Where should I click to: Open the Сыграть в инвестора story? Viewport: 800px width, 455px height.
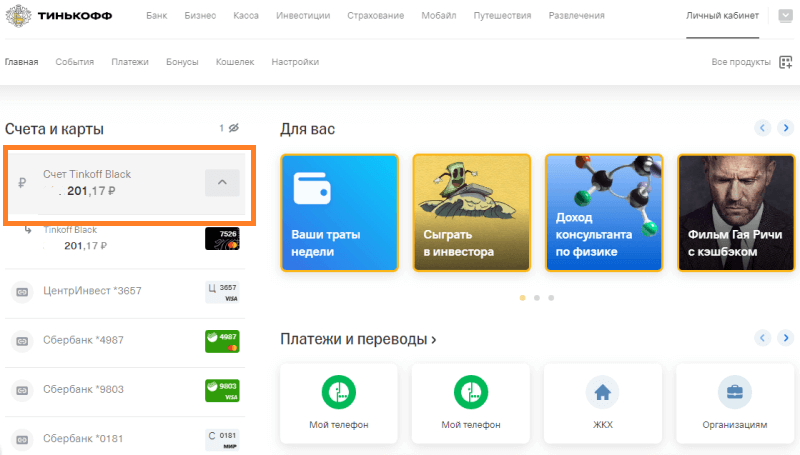471,213
